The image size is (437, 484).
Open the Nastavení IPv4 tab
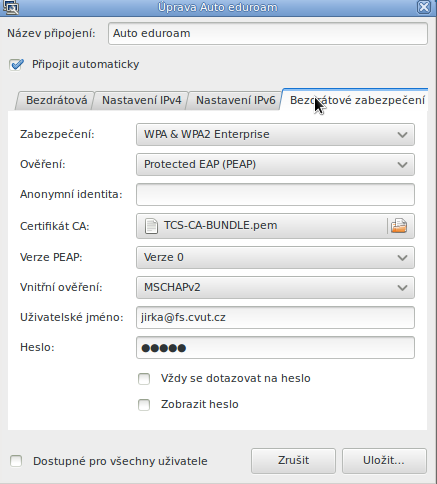click(x=141, y=100)
